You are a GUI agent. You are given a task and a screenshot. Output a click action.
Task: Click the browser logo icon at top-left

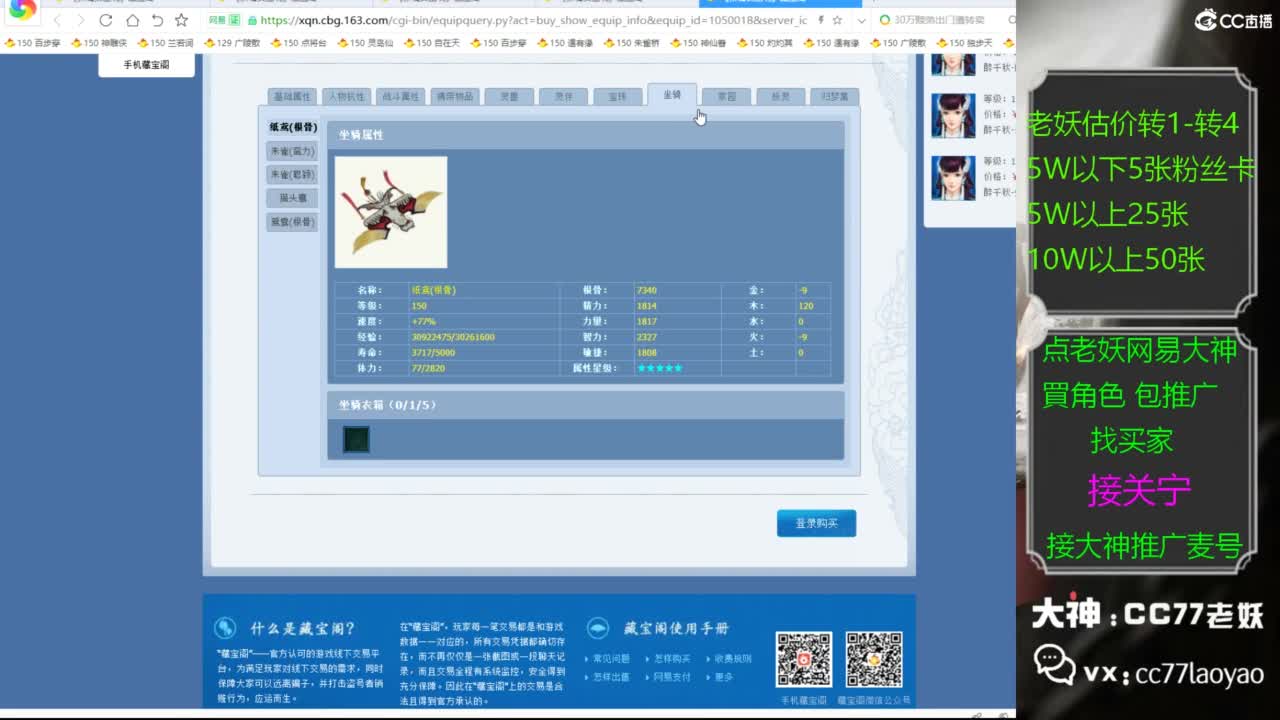point(22,10)
